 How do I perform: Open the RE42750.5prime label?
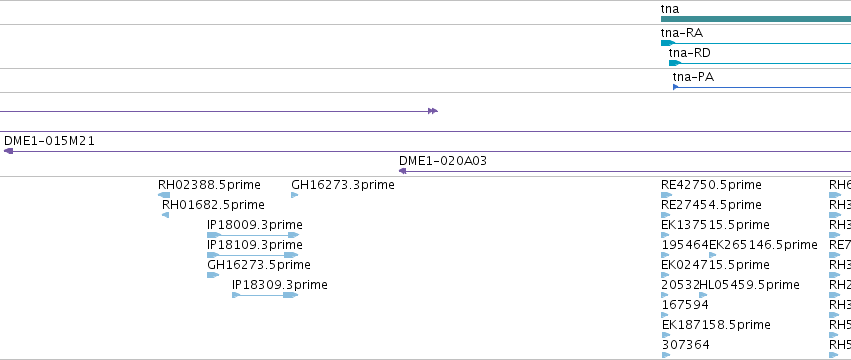(711, 185)
